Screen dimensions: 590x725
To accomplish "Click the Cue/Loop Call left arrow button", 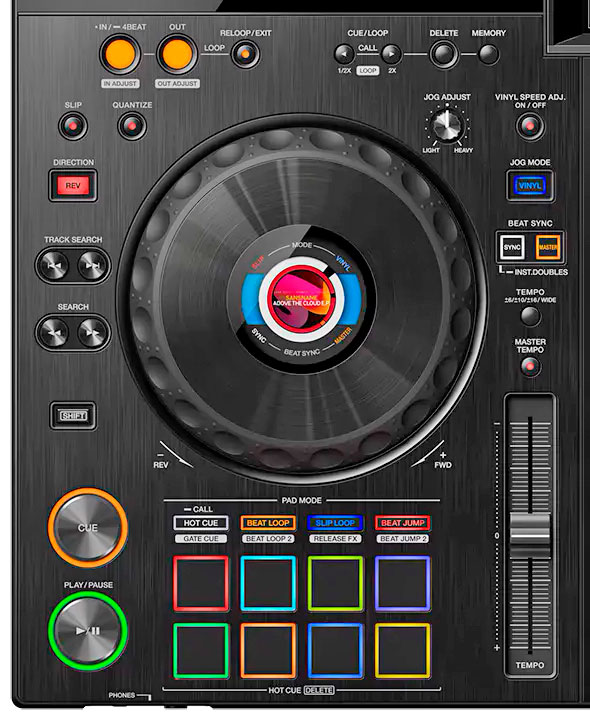I will pyautogui.click(x=344, y=55).
